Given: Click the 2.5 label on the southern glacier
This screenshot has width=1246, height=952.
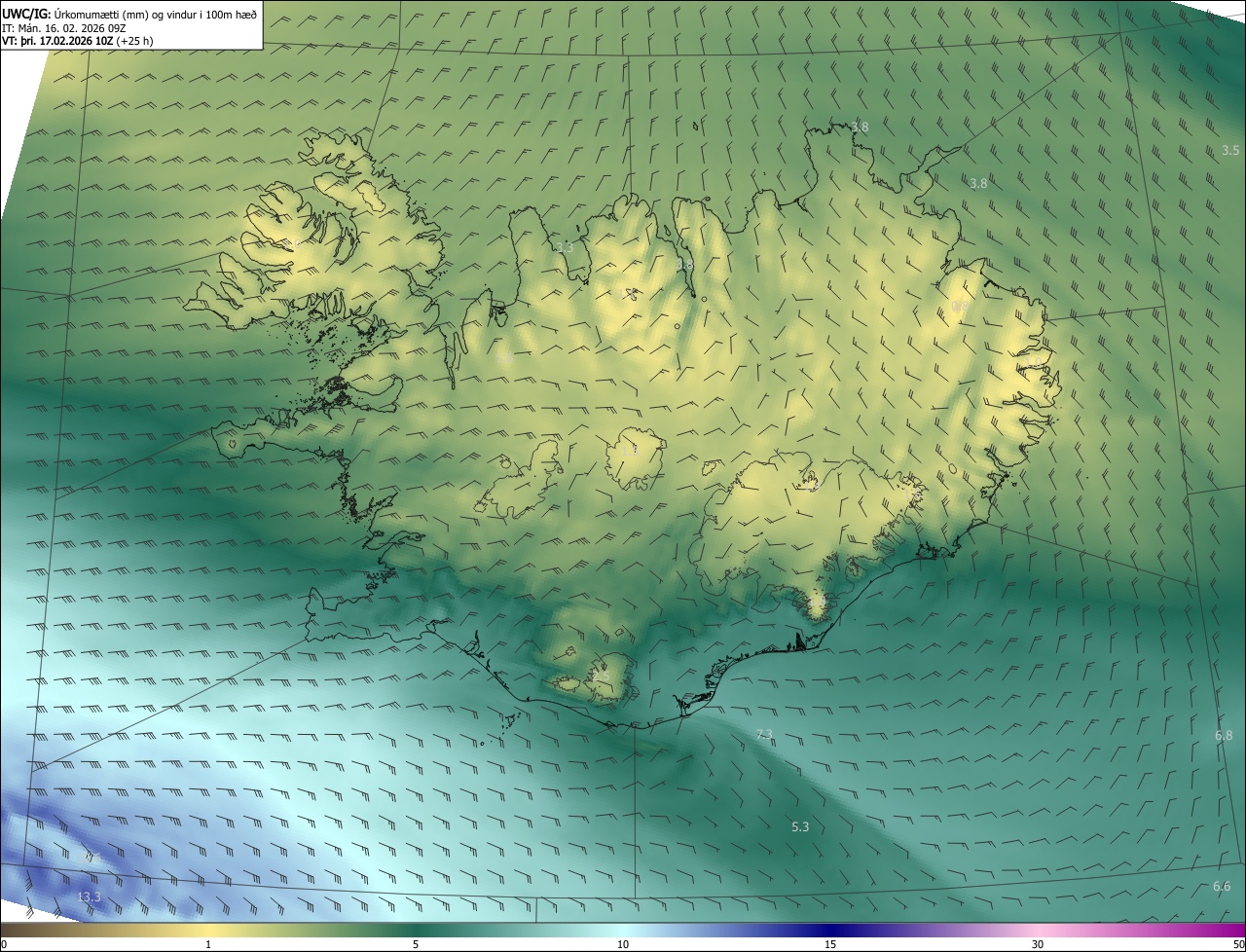Looking at the screenshot, I should tap(601, 676).
